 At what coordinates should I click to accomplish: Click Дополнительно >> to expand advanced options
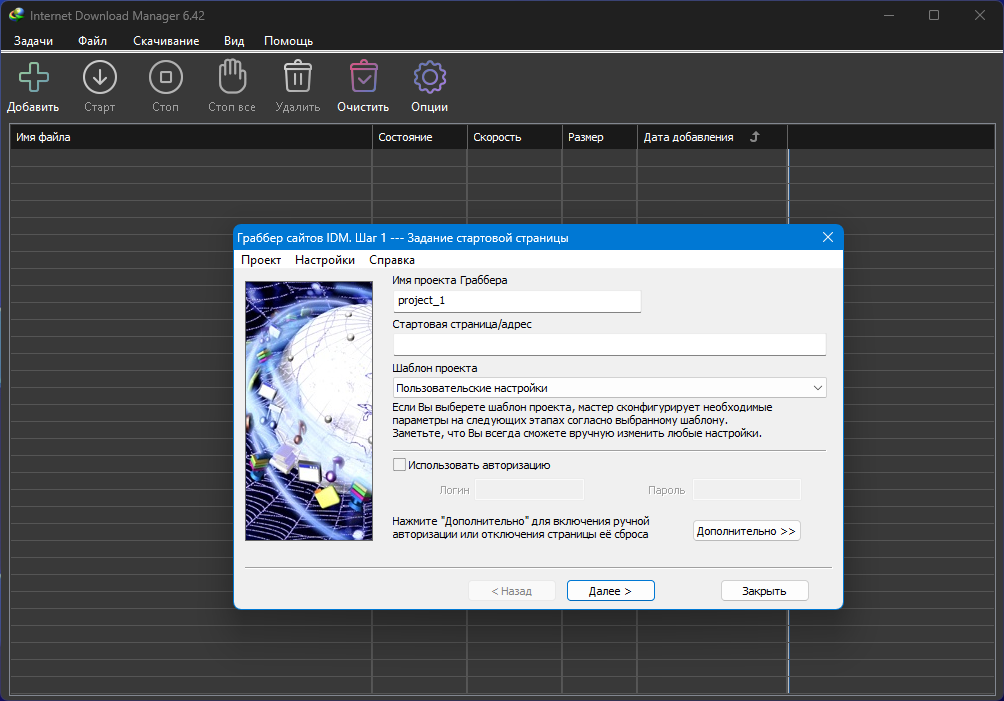click(x=746, y=531)
